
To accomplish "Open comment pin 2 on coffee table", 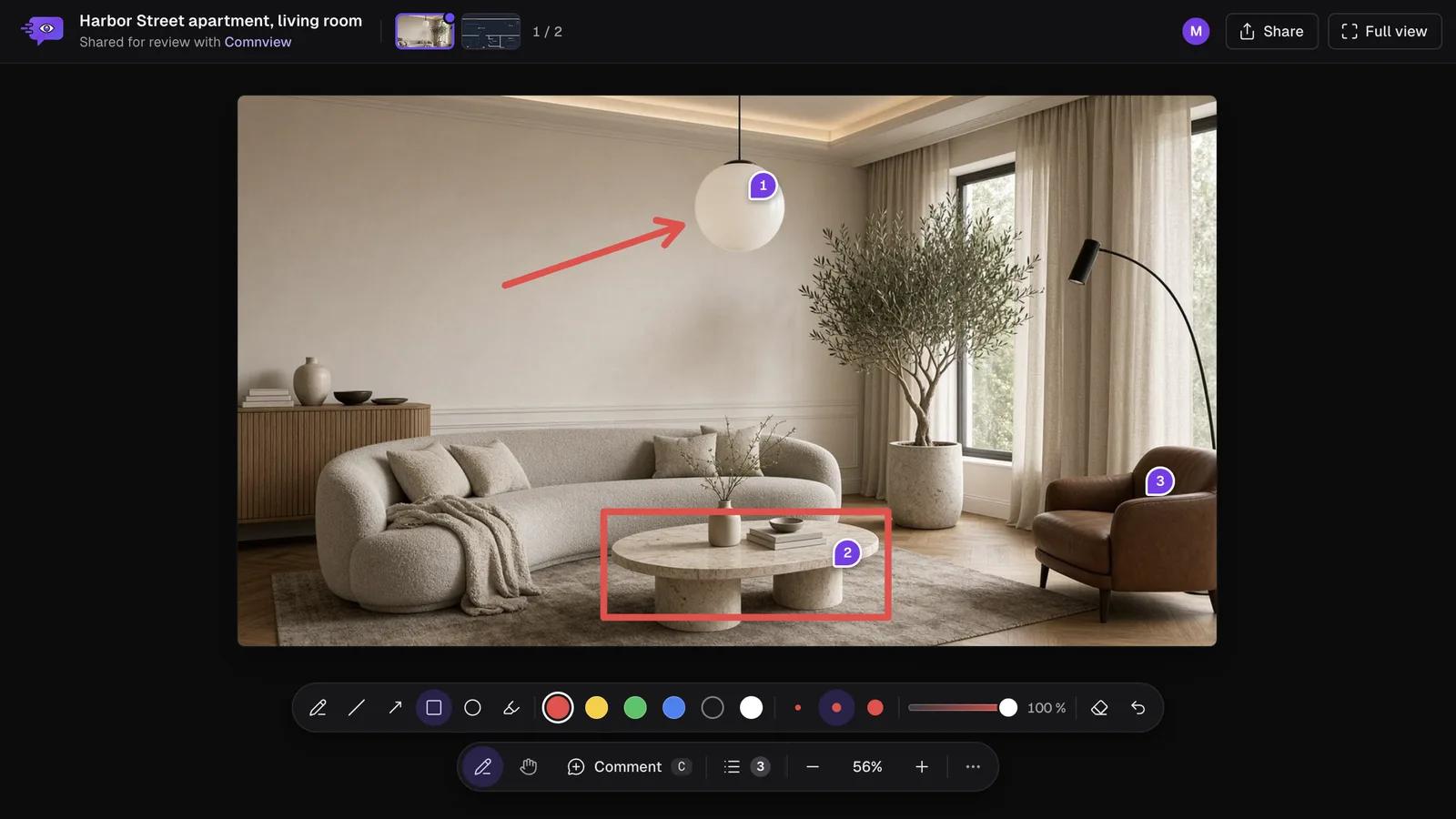I will [x=847, y=552].
